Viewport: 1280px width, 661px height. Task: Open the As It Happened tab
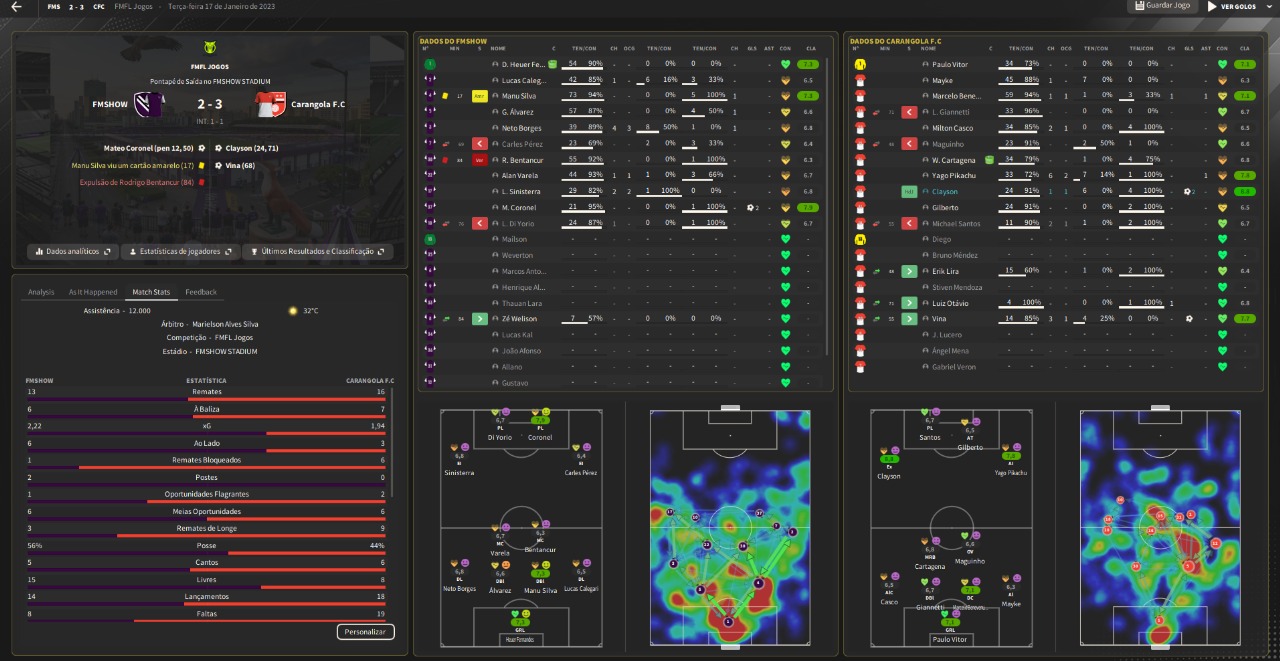93,292
